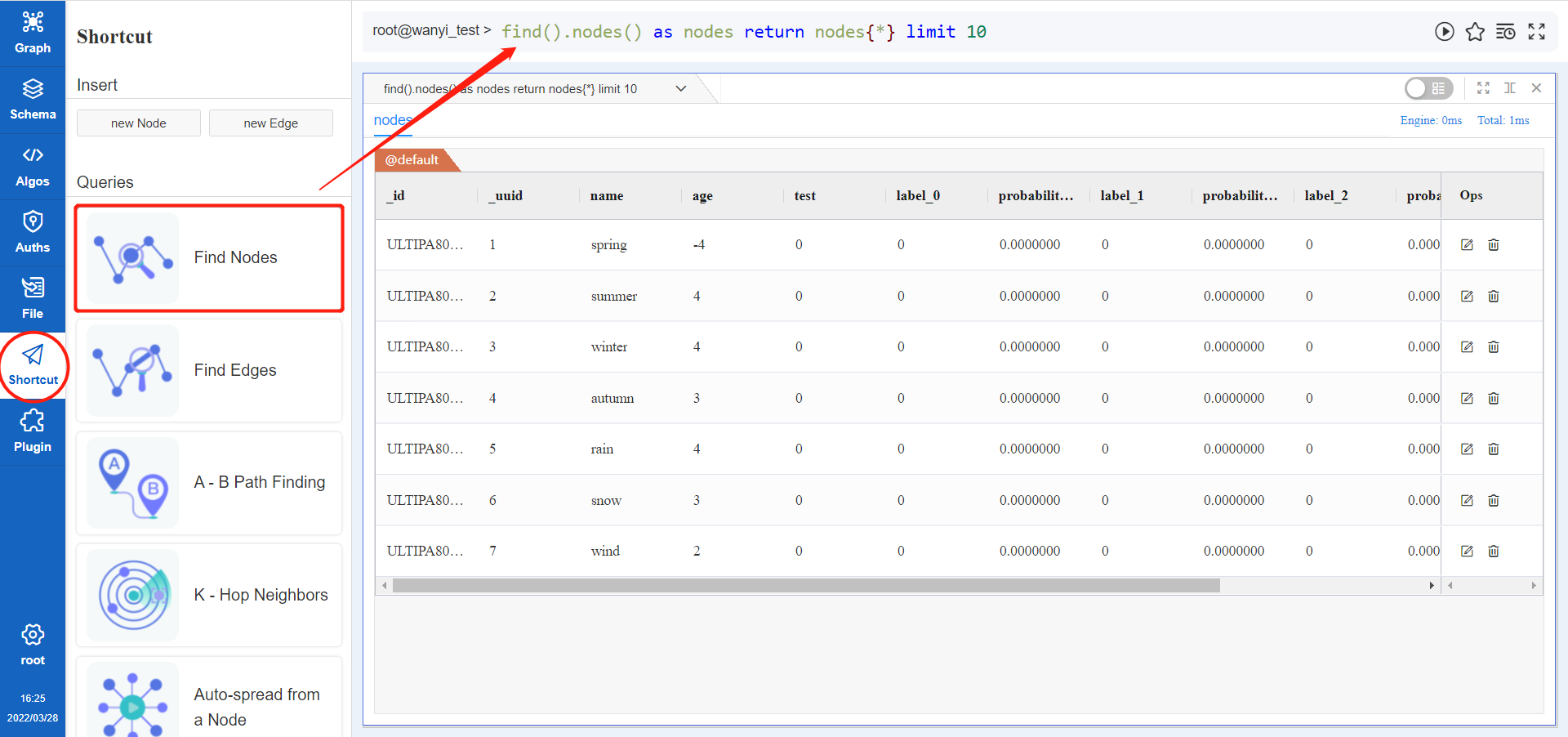
Task: Open query history list icon
Action: click(x=1505, y=32)
